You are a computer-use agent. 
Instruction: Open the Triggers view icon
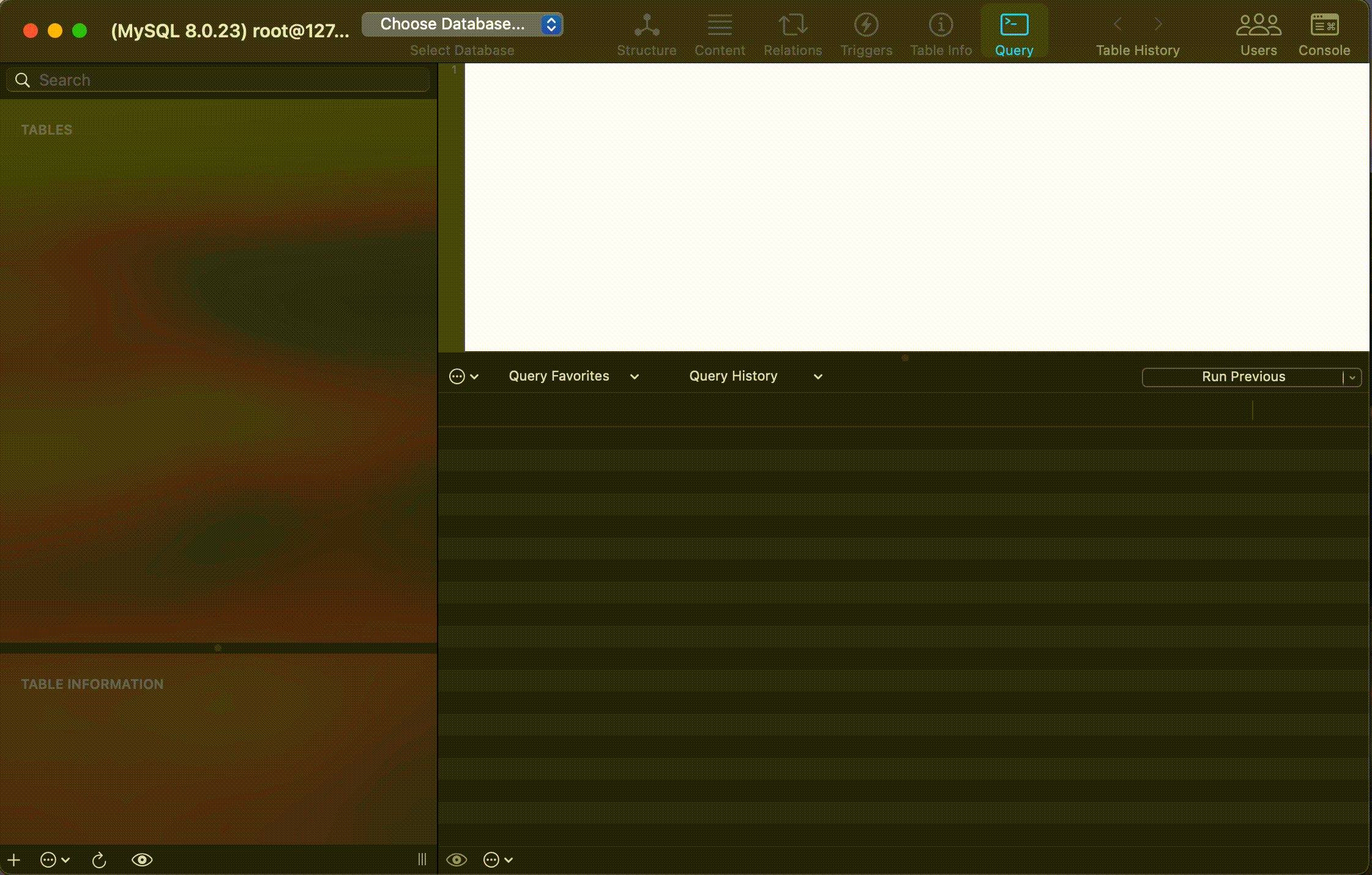pos(866,26)
